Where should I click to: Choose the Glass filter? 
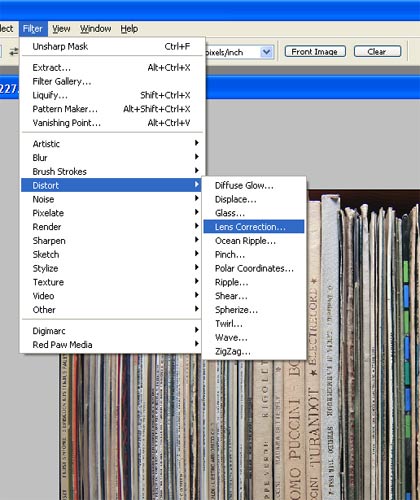pyautogui.click(x=254, y=213)
